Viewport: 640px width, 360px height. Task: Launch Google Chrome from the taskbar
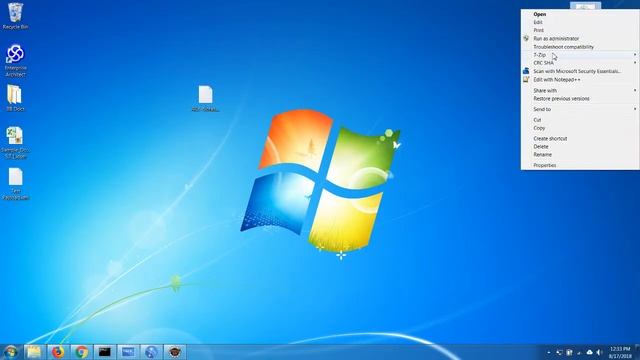pos(81,352)
